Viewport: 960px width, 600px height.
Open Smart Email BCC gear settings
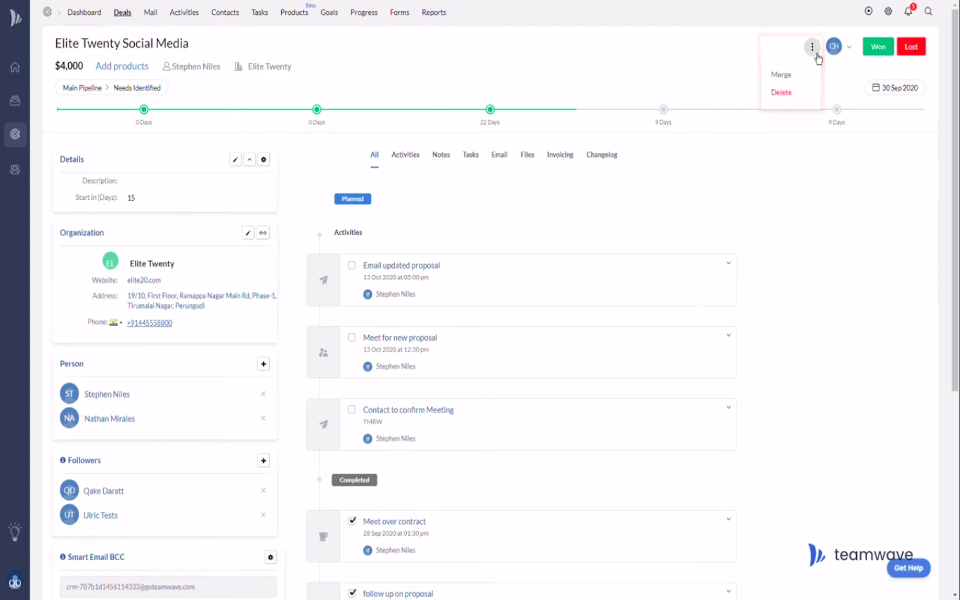(x=271, y=557)
